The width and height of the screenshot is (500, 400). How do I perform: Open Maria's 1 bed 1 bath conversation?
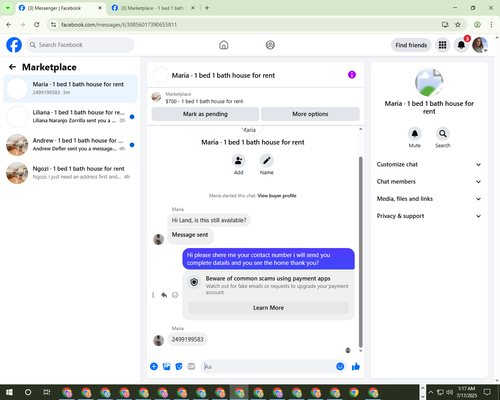click(x=70, y=89)
